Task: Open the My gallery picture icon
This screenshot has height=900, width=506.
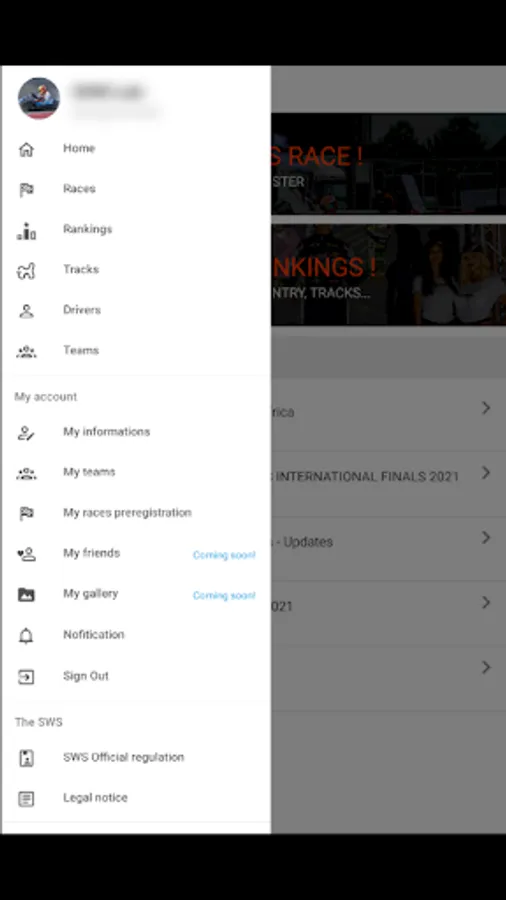Action: 26,595
